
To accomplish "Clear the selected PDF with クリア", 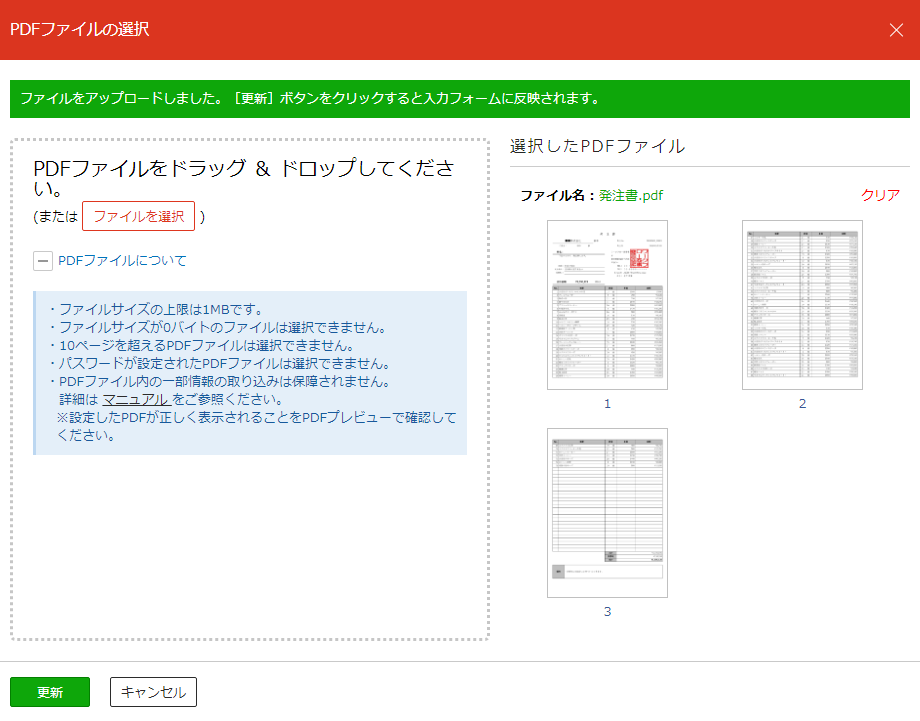I will 879,196.
